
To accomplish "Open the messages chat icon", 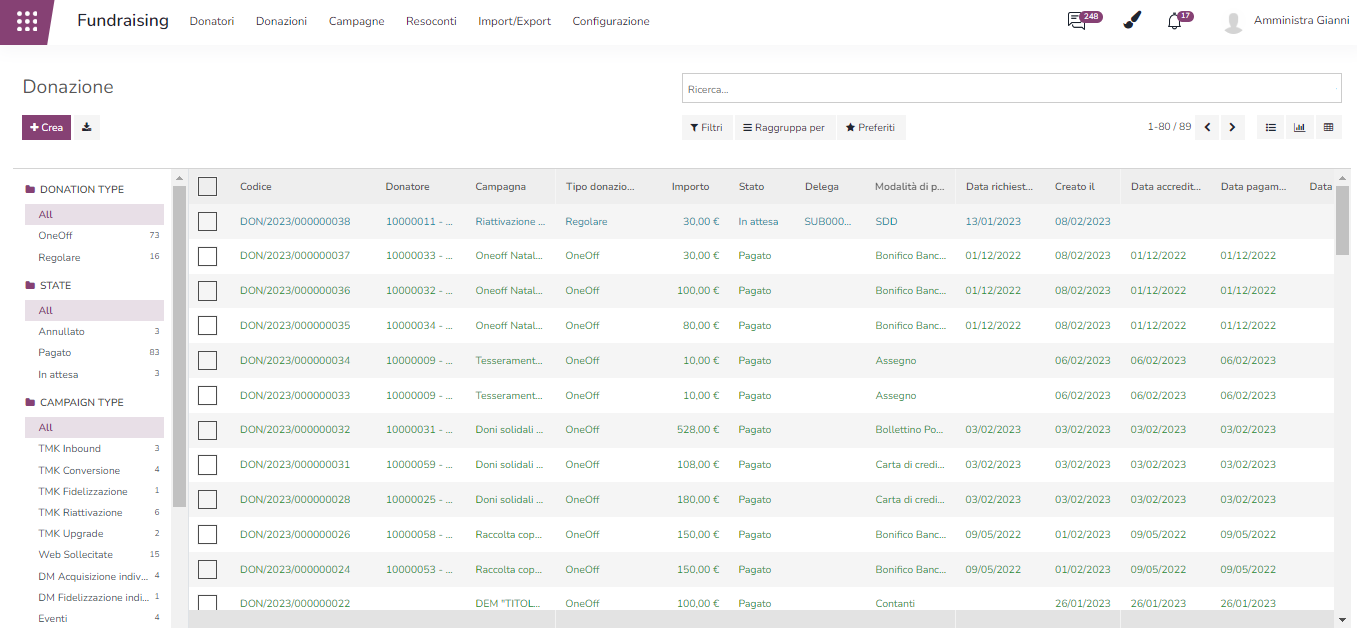I will [1076, 21].
